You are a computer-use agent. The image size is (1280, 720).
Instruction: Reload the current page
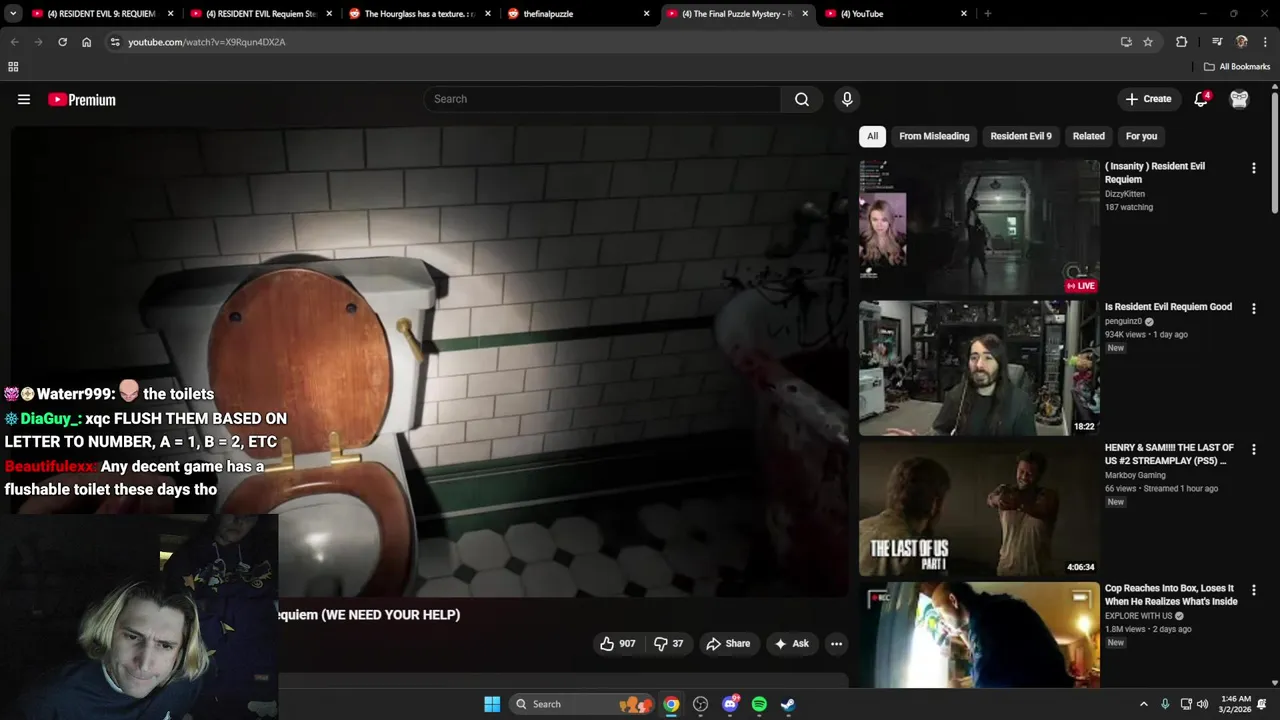(x=62, y=42)
